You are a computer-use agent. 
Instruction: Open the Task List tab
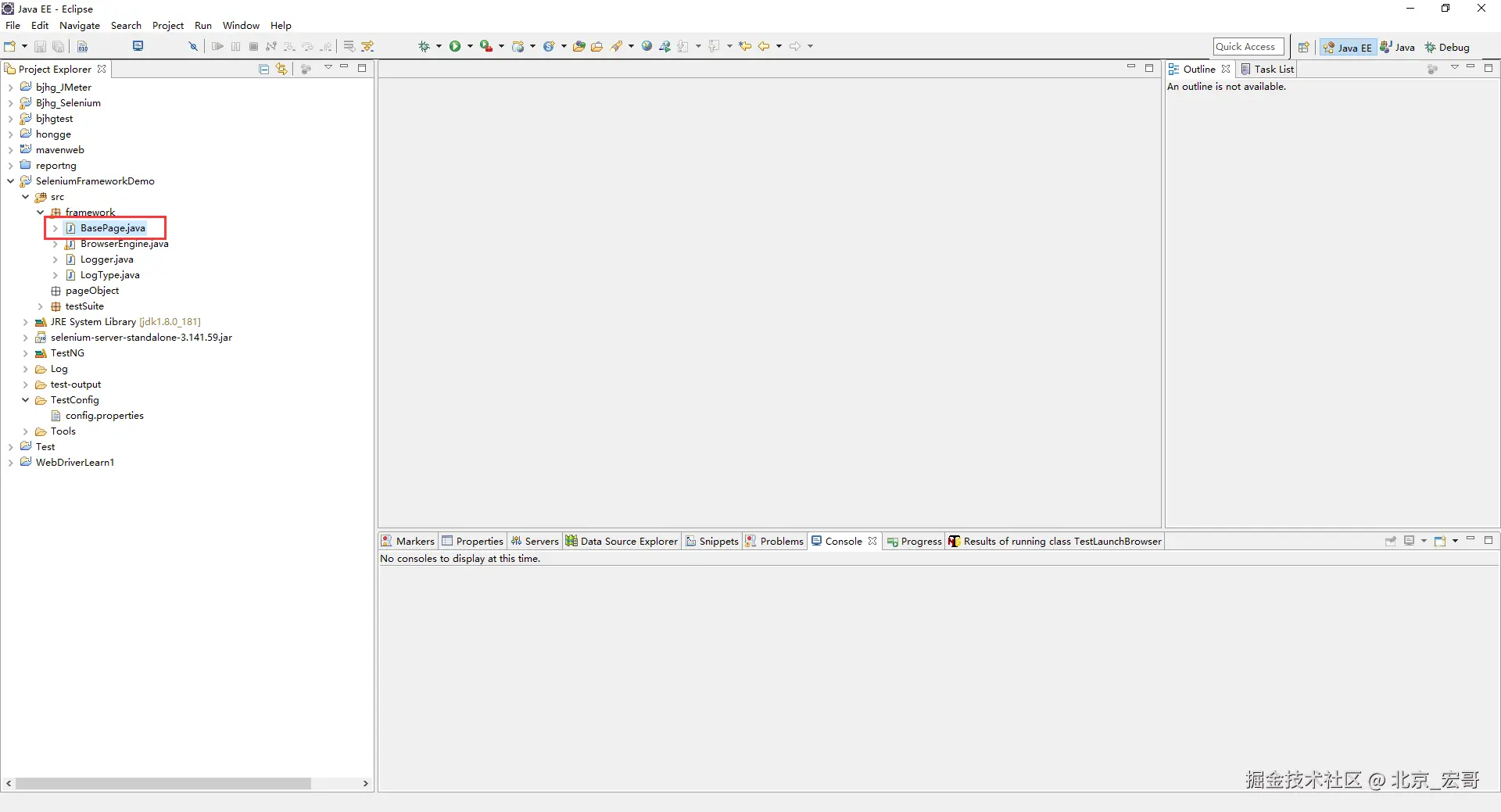(x=1267, y=69)
